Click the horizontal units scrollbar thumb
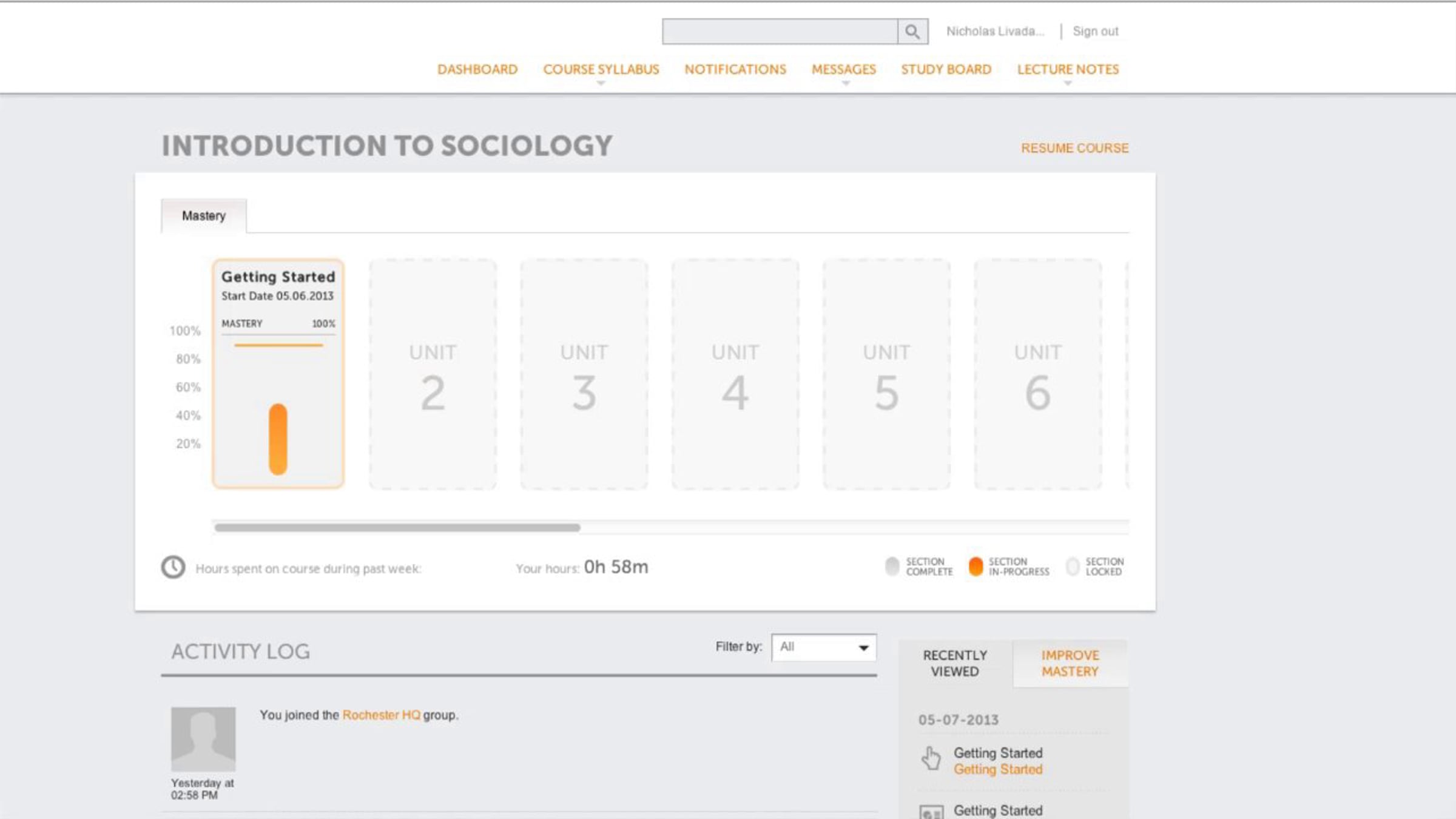1456x819 pixels. point(397,527)
